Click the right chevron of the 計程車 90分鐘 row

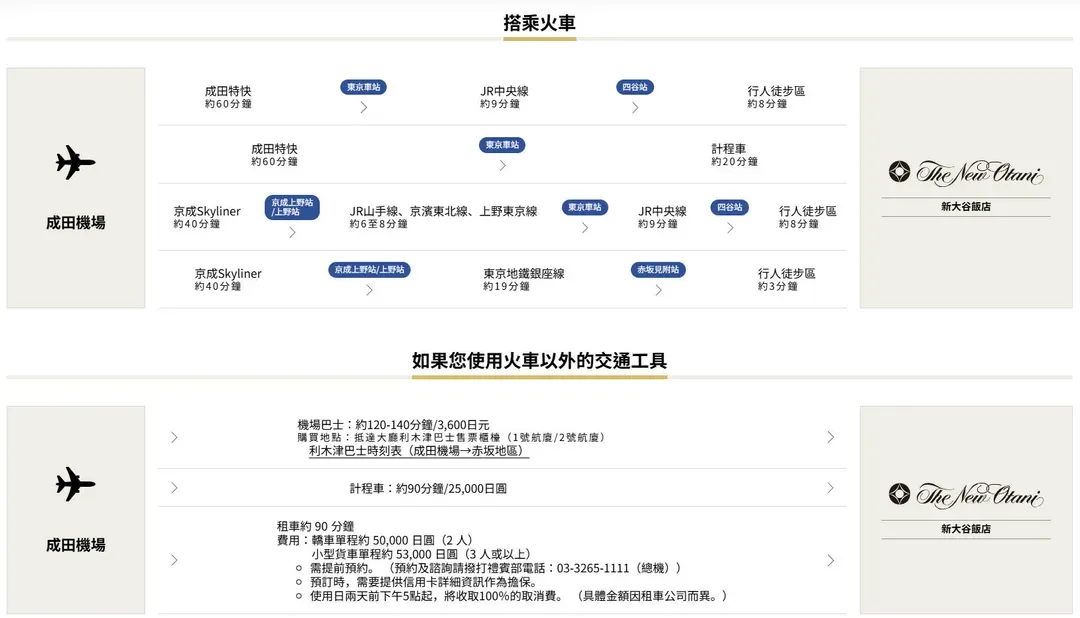tap(830, 488)
